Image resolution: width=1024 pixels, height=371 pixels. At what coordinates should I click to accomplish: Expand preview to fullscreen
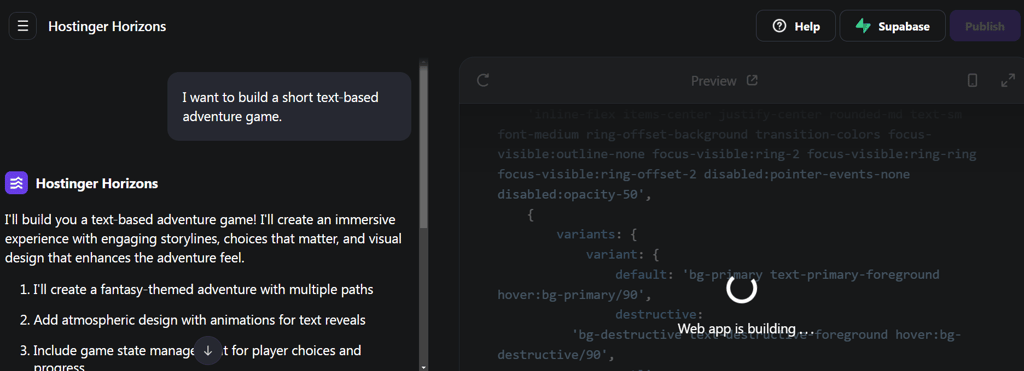click(1008, 81)
